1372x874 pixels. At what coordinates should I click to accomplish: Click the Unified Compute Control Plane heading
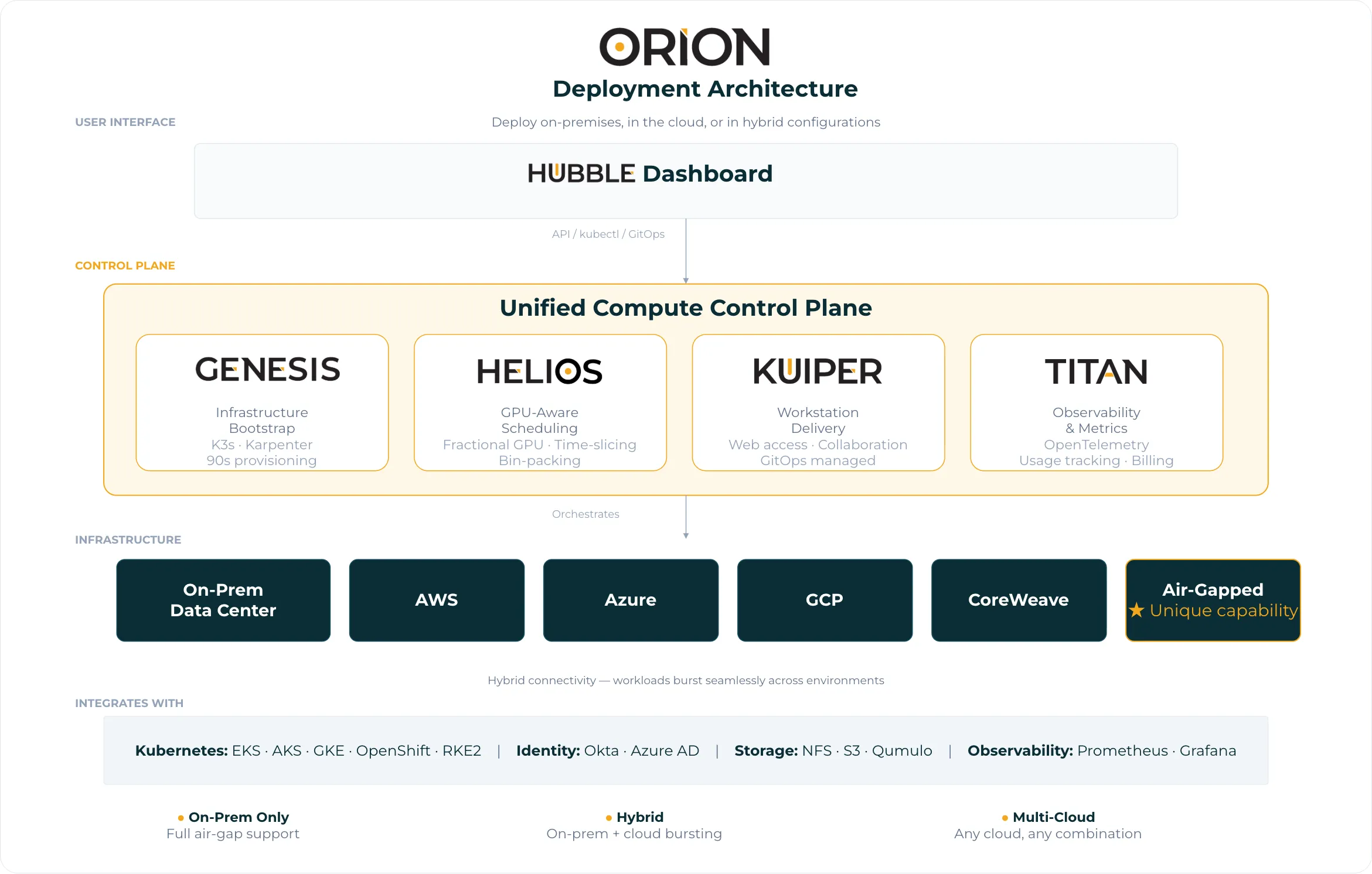(686, 308)
